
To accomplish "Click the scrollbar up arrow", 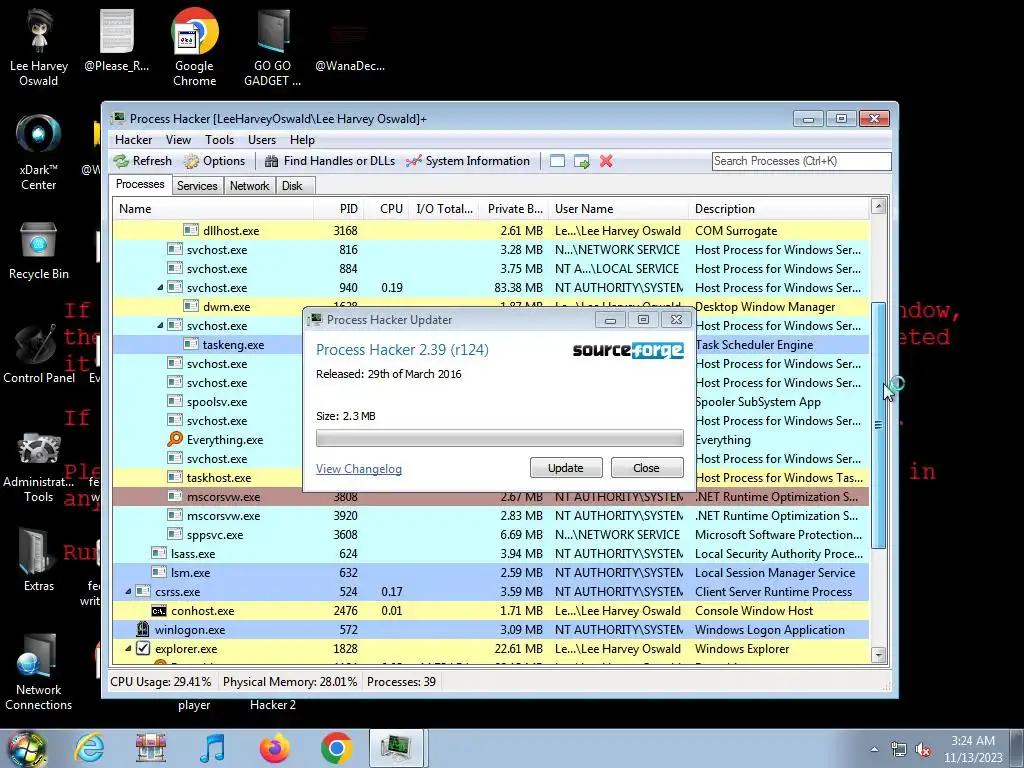I will [878, 206].
